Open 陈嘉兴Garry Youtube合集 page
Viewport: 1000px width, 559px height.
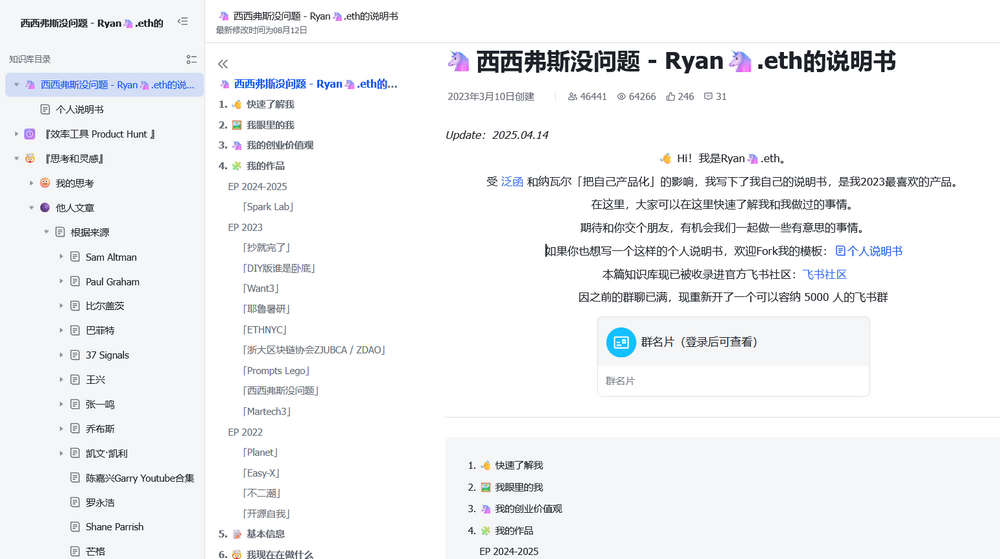(140, 478)
